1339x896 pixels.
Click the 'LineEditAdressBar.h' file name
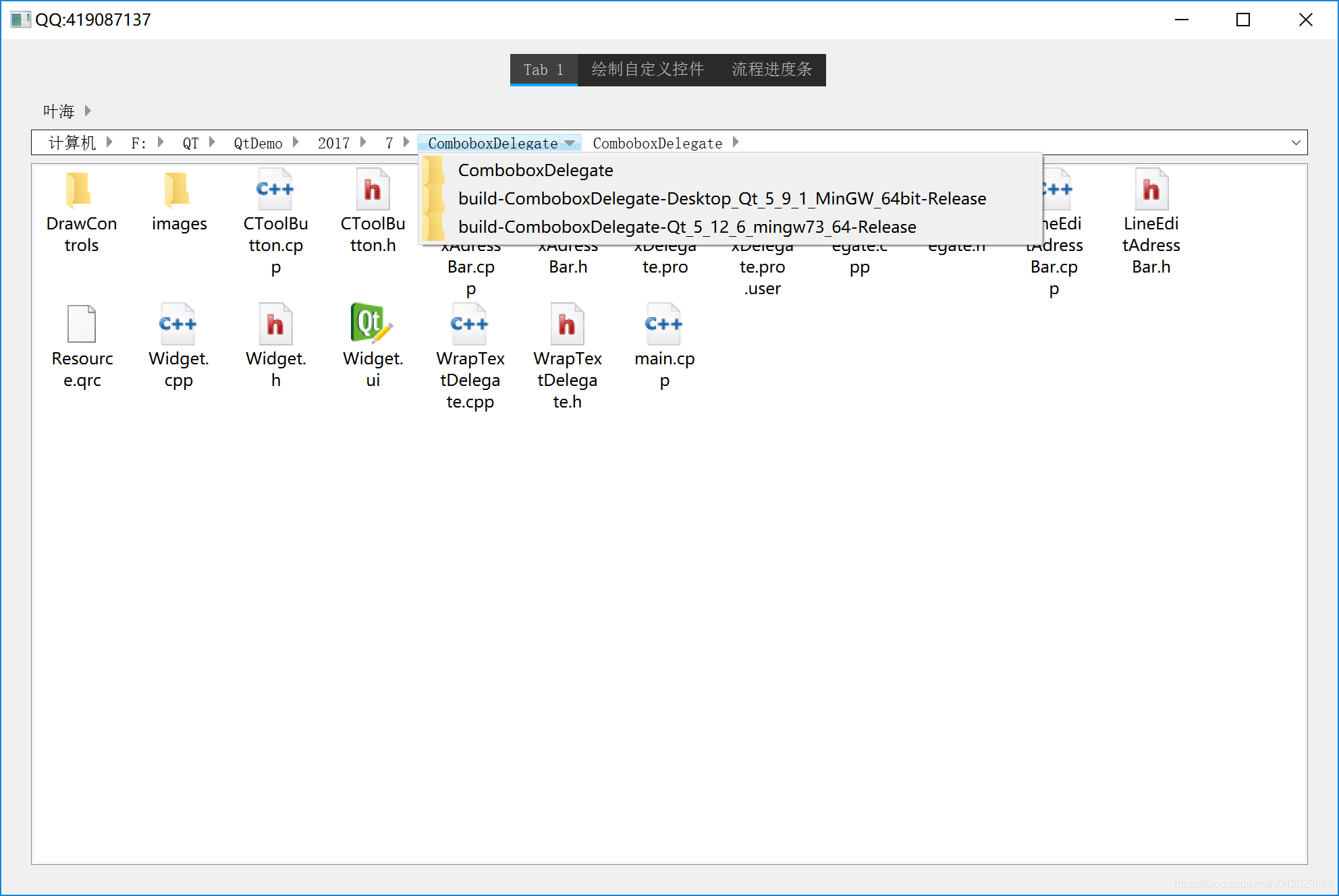coord(1151,245)
